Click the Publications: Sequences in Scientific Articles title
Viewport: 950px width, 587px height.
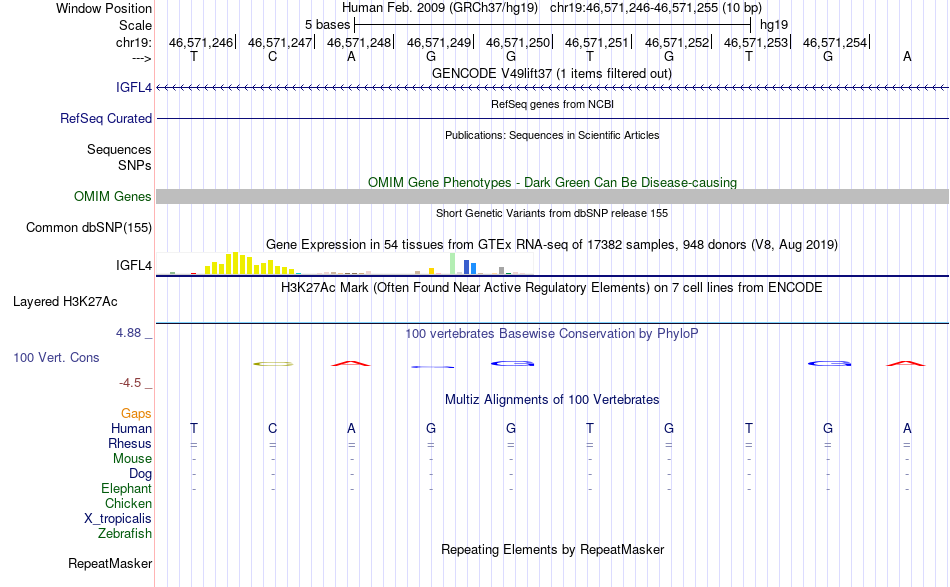[x=552, y=135]
